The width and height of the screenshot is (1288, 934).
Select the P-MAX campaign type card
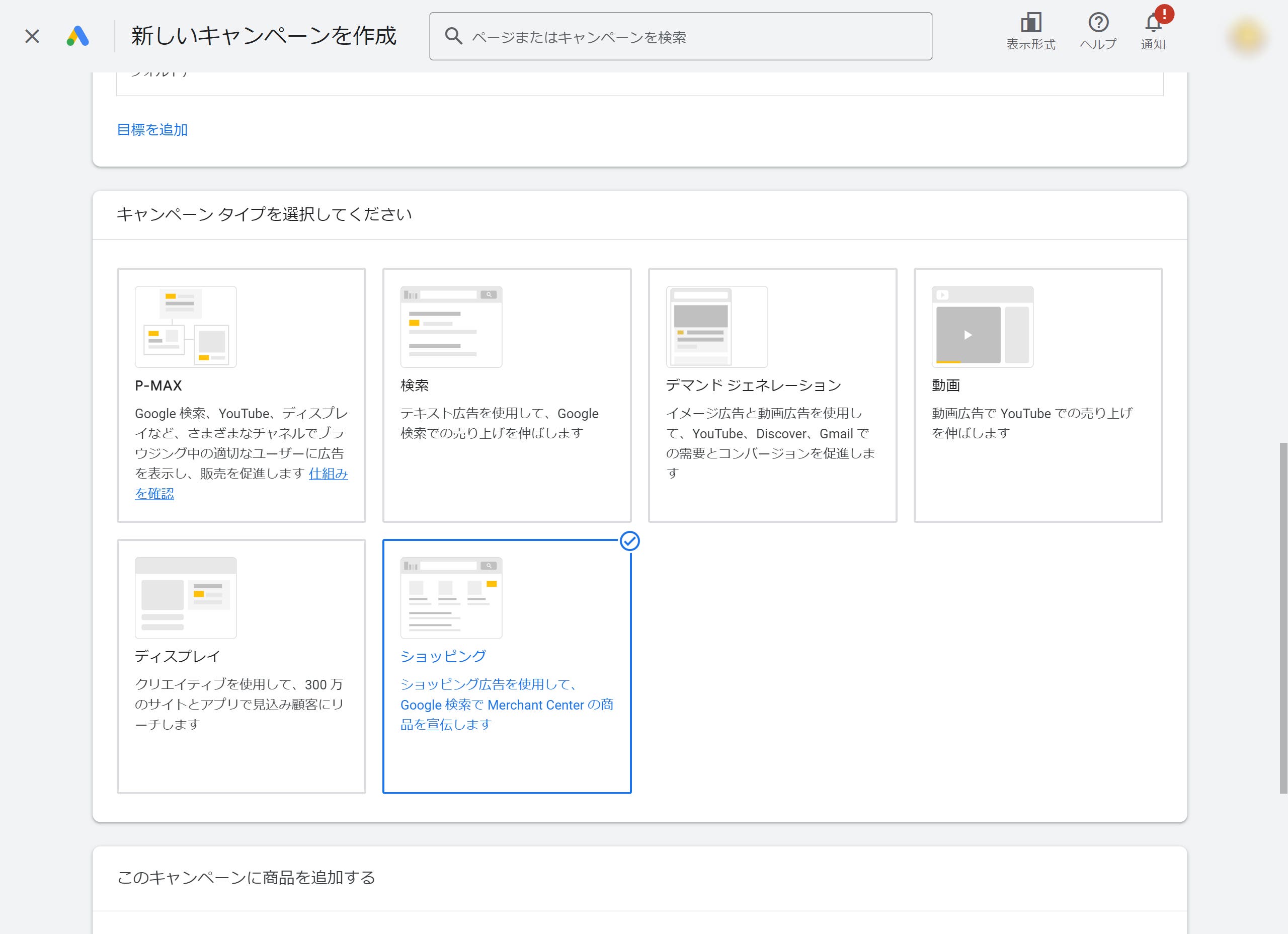pyautogui.click(x=242, y=395)
